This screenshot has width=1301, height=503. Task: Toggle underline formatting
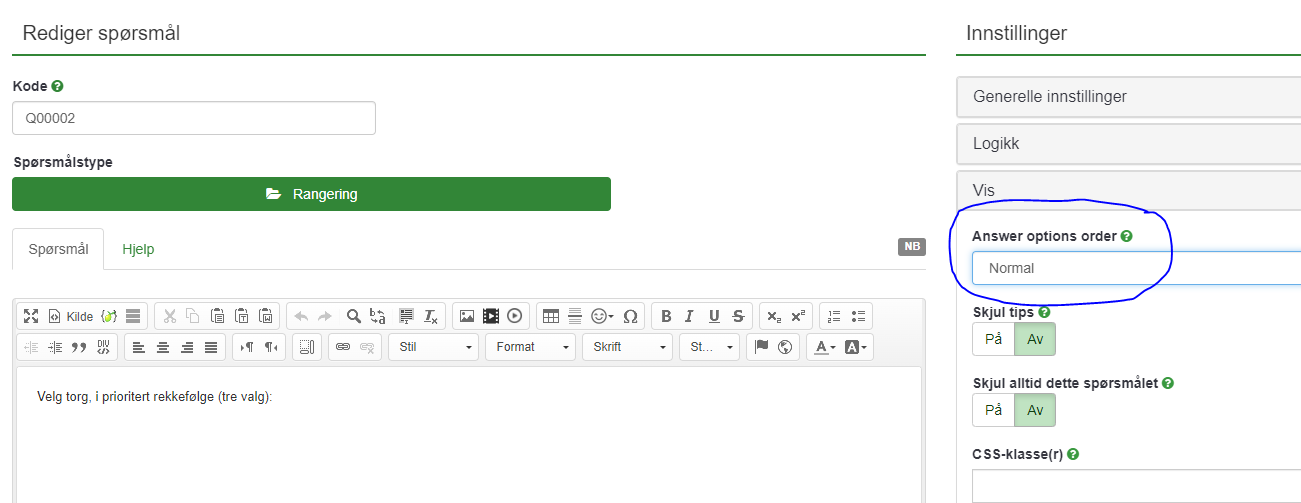(714, 316)
